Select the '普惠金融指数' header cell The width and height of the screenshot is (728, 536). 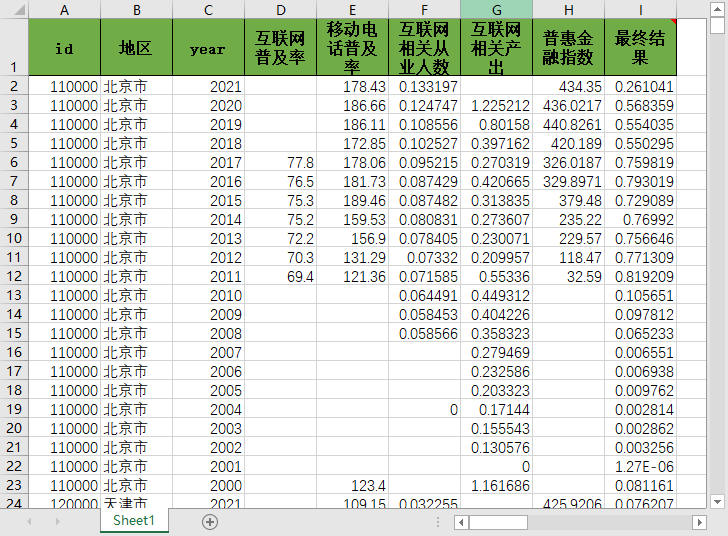tap(568, 47)
